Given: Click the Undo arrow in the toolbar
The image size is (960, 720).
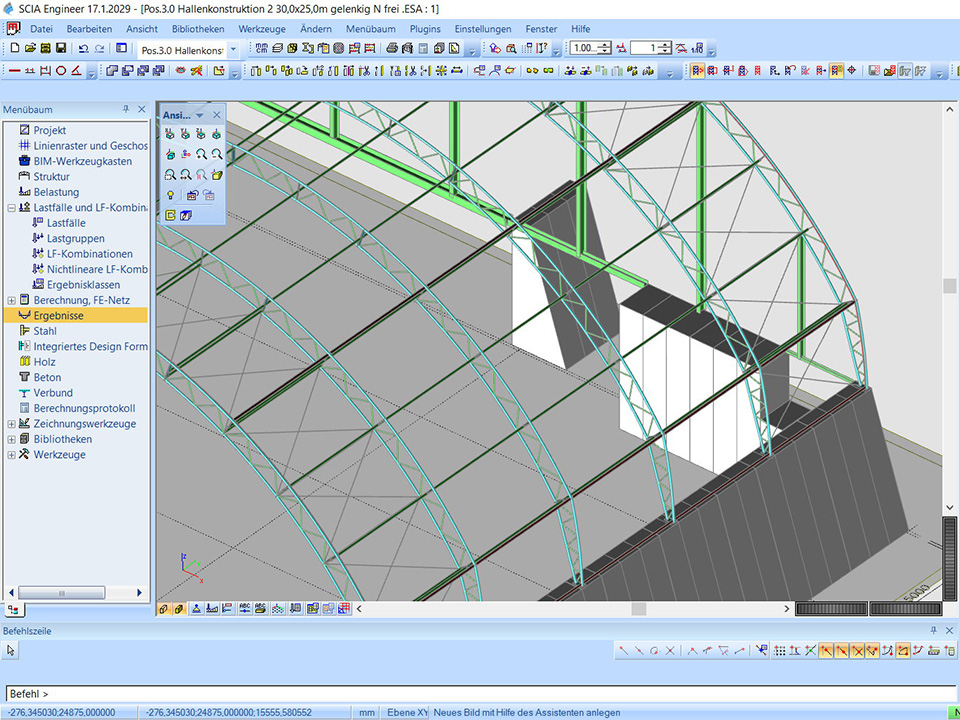Looking at the screenshot, I should pyautogui.click(x=82, y=48).
